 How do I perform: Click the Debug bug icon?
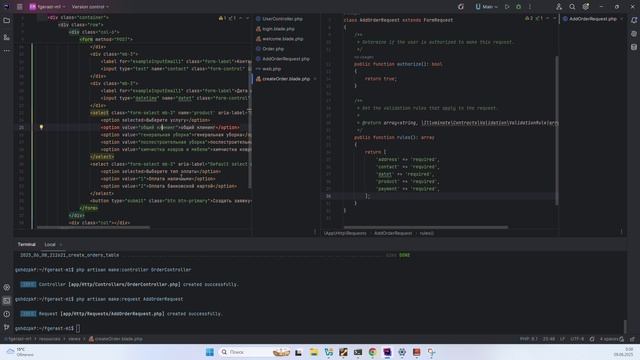[518, 7]
